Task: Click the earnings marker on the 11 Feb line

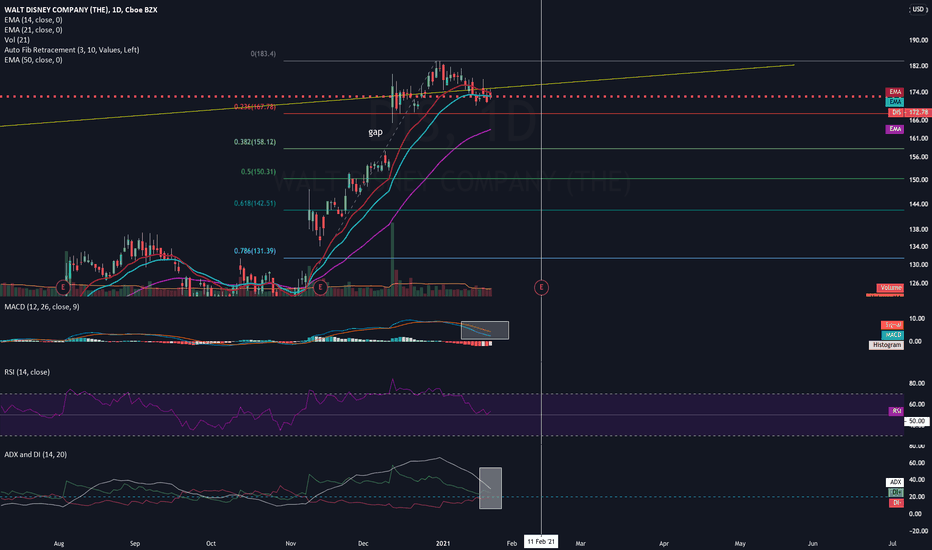Action: click(541, 288)
